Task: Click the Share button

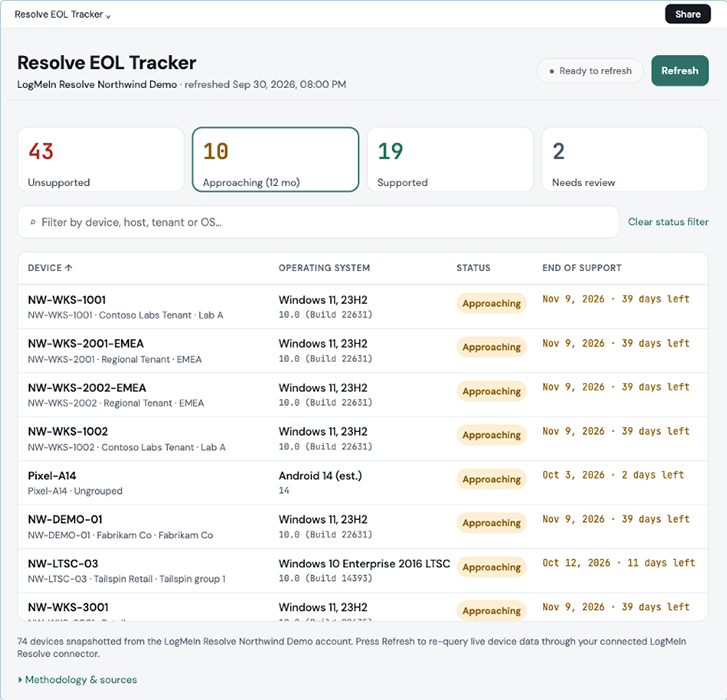Action: (688, 14)
